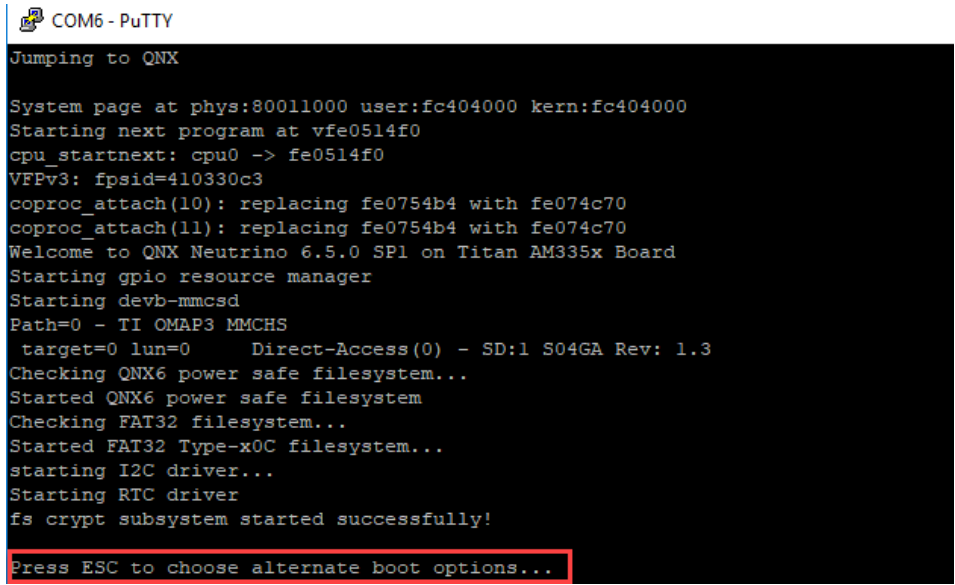Click the "System page at phys" line
Viewport: 955px width, 585px height.
click(x=348, y=107)
